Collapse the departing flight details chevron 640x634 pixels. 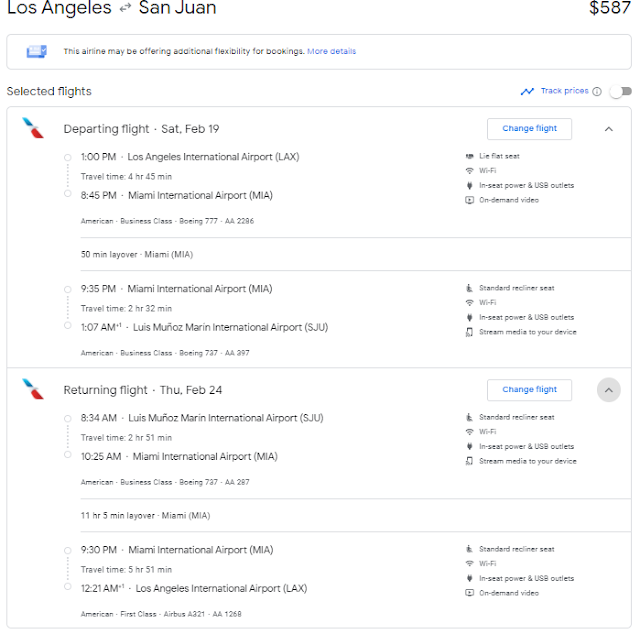pos(609,129)
